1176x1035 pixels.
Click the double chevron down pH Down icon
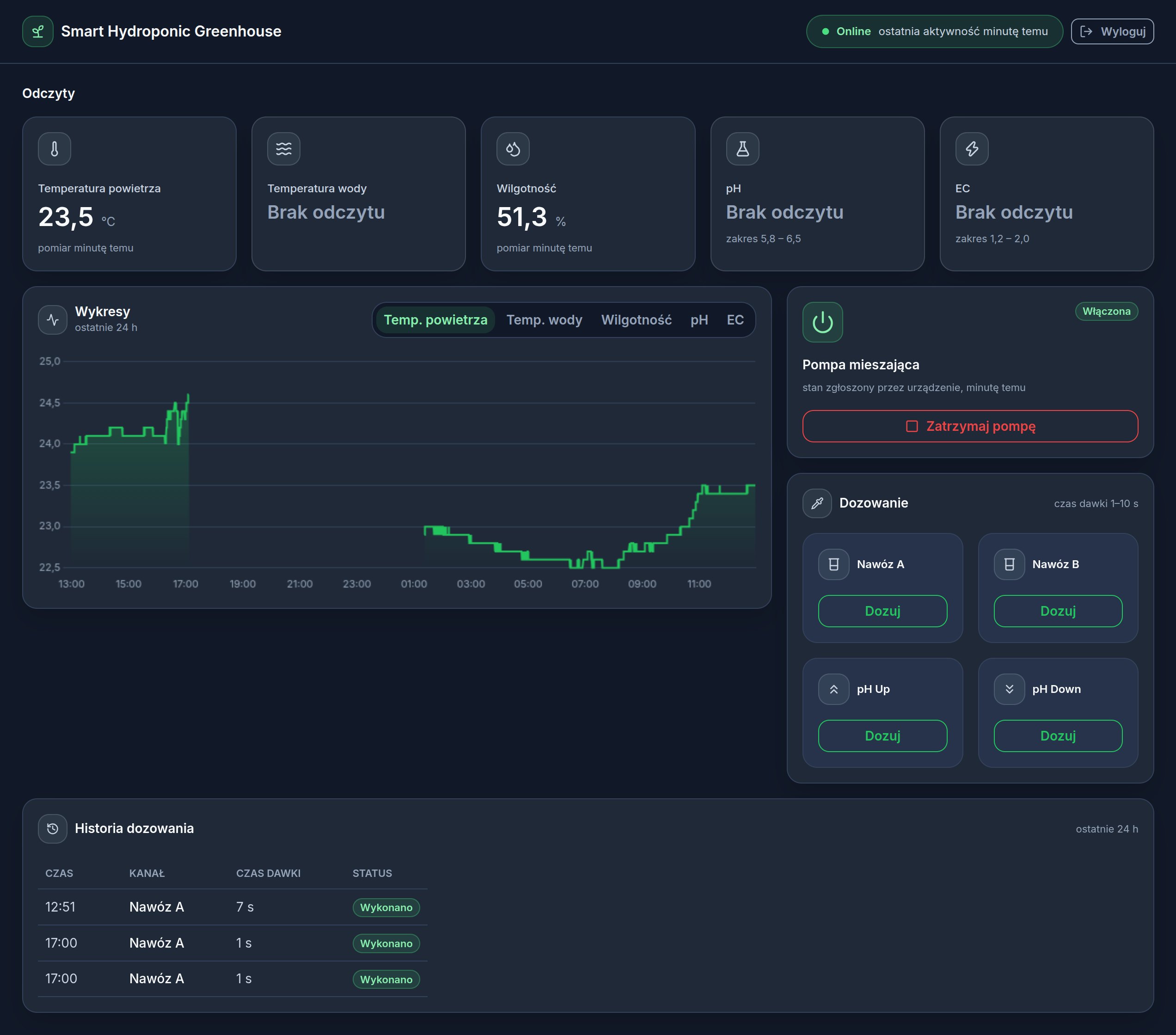pos(1009,689)
